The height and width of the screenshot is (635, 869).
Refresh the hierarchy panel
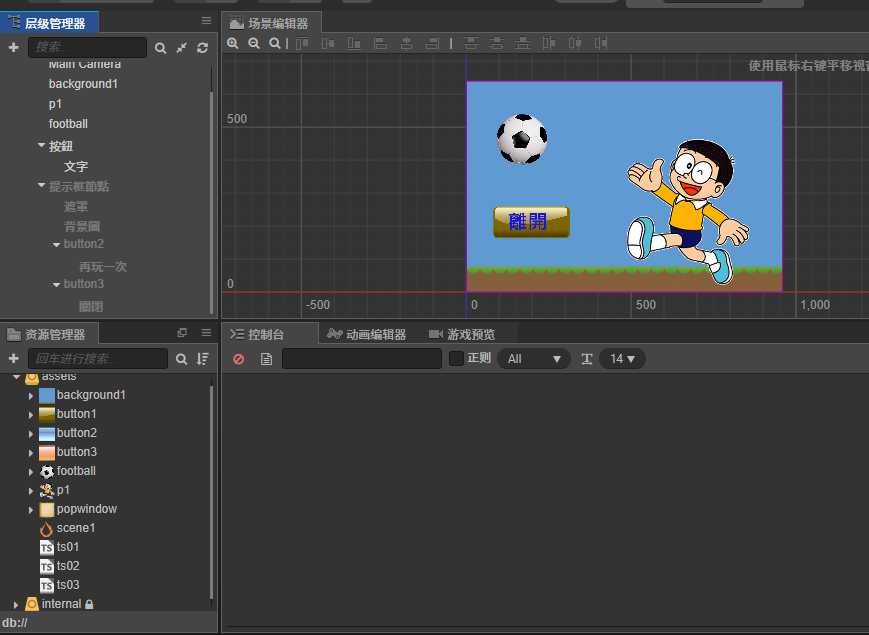click(202, 48)
